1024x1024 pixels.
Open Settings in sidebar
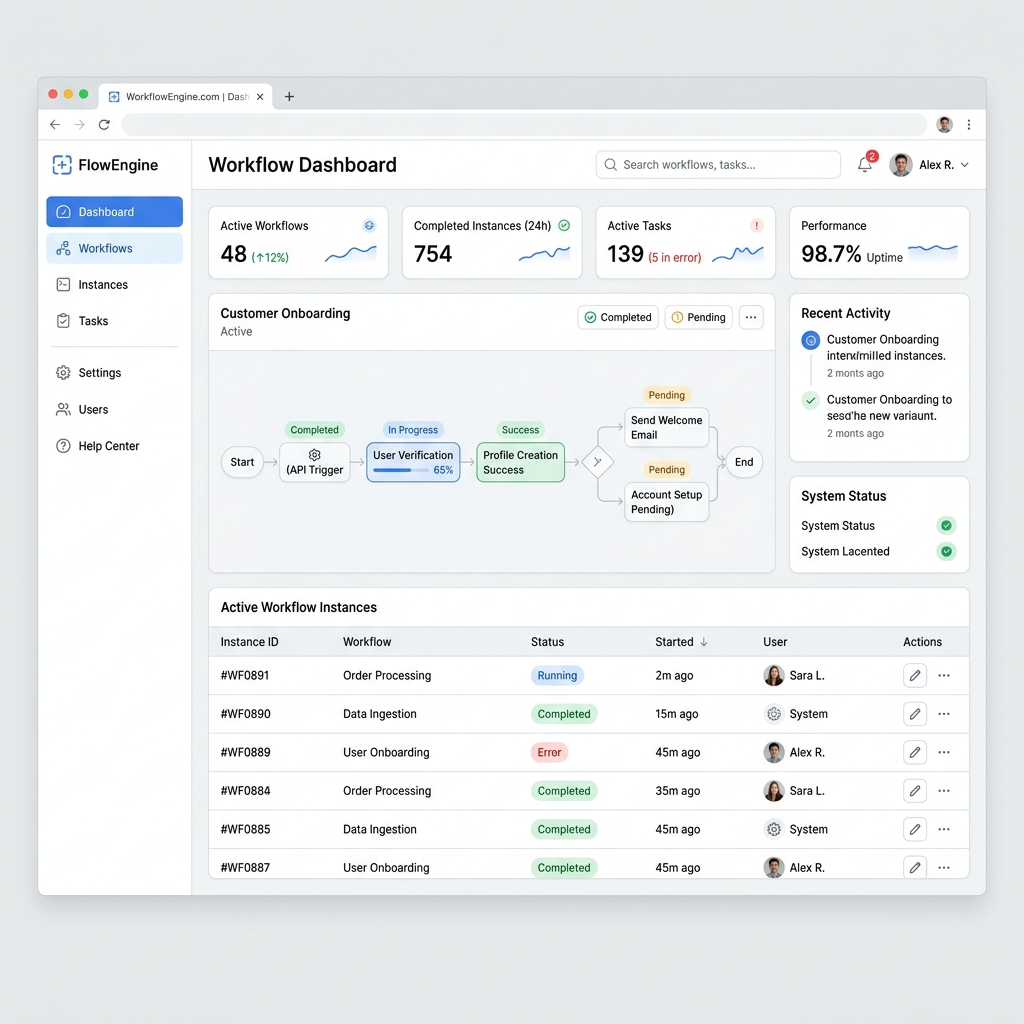(114, 373)
